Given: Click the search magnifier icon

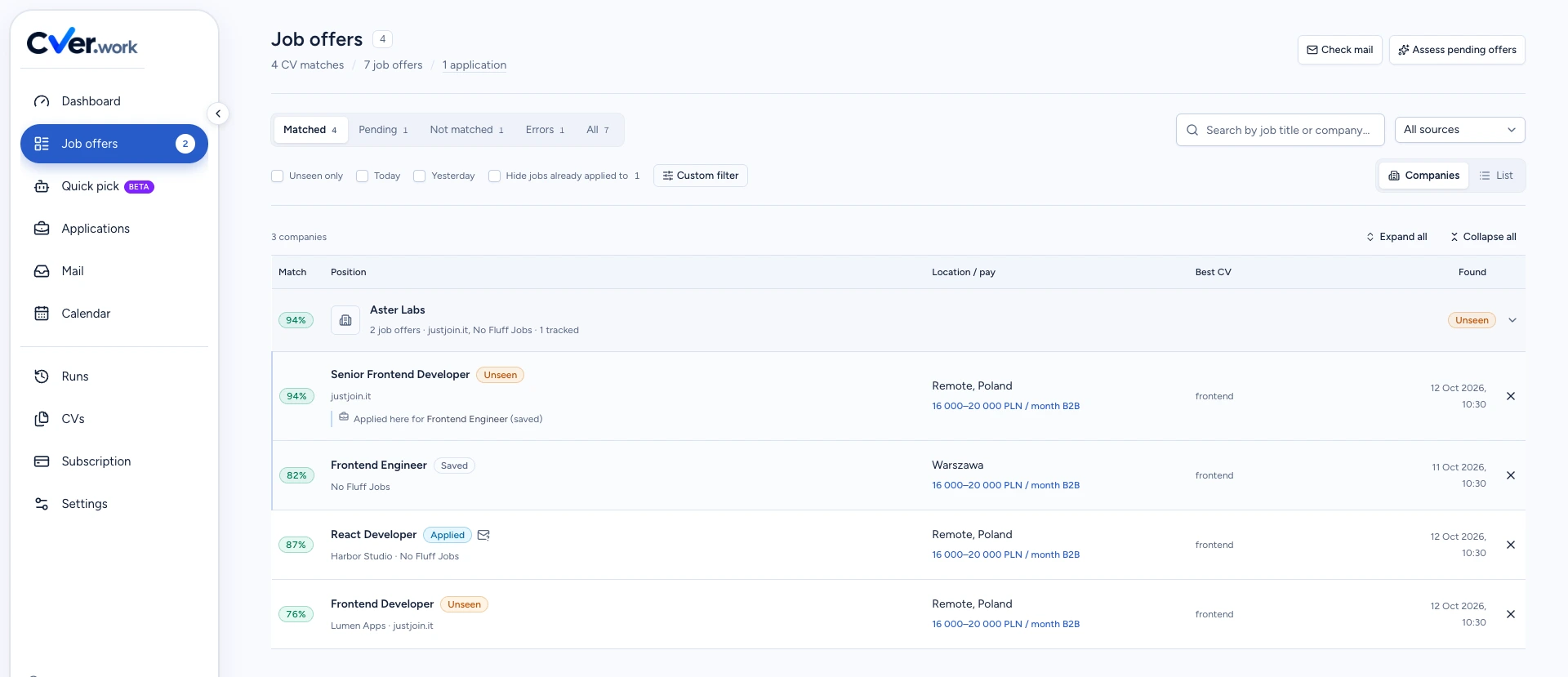Looking at the screenshot, I should [x=1192, y=130].
